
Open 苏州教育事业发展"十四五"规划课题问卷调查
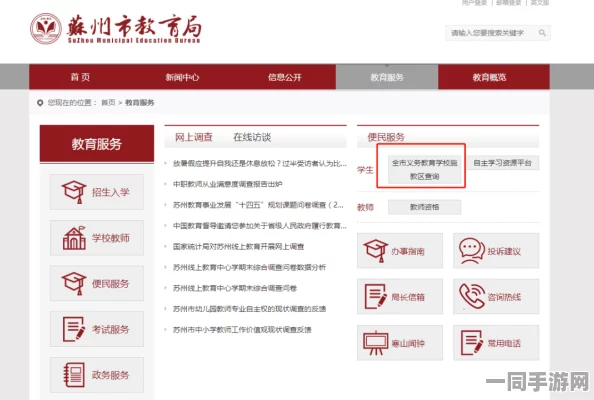(x=258, y=205)
